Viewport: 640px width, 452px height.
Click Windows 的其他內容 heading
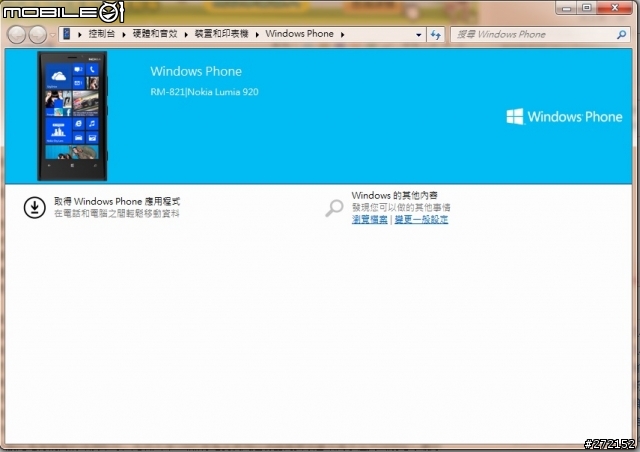click(x=394, y=196)
